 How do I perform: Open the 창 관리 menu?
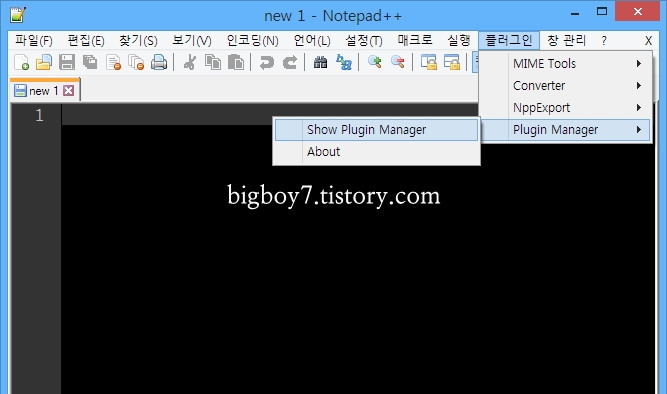(x=566, y=40)
